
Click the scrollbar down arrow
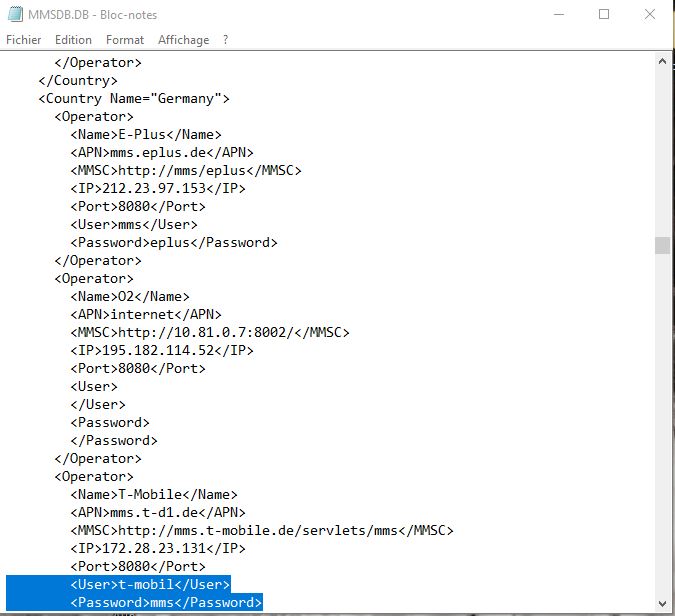tap(663, 604)
